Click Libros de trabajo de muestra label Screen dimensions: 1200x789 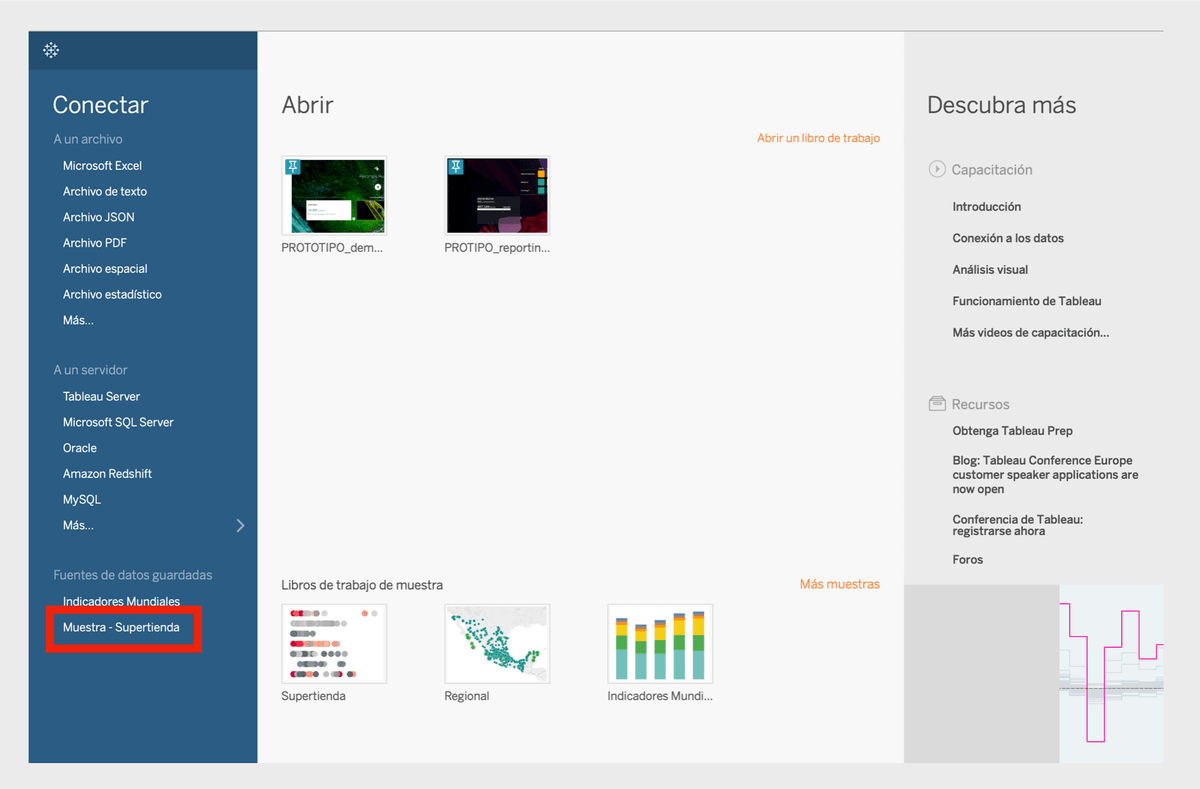pos(362,585)
